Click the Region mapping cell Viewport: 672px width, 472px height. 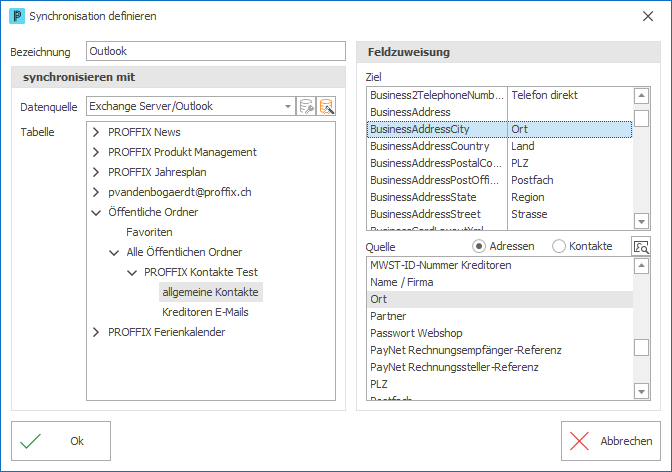pos(570,197)
